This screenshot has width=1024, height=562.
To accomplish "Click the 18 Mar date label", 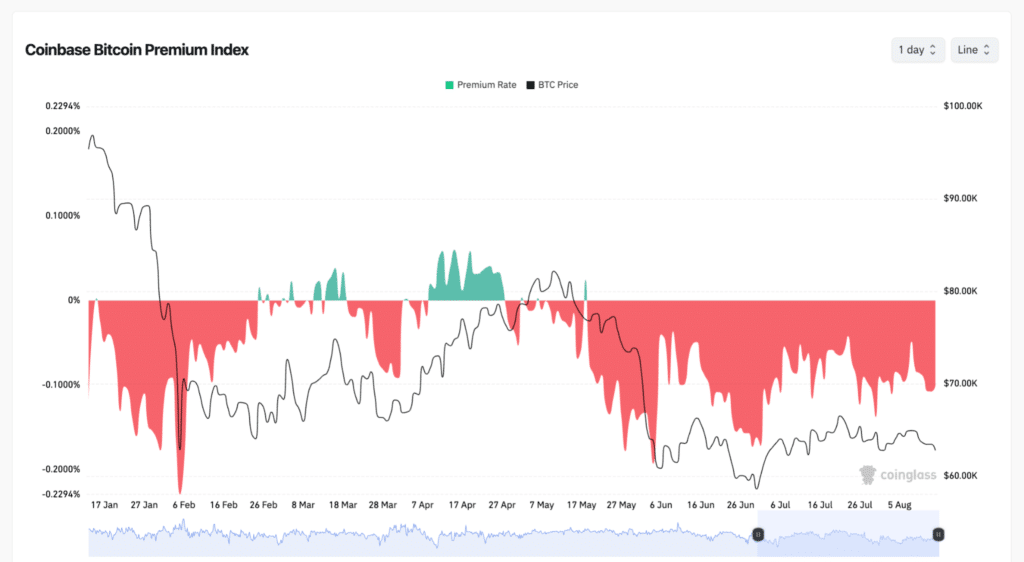I will (343, 505).
